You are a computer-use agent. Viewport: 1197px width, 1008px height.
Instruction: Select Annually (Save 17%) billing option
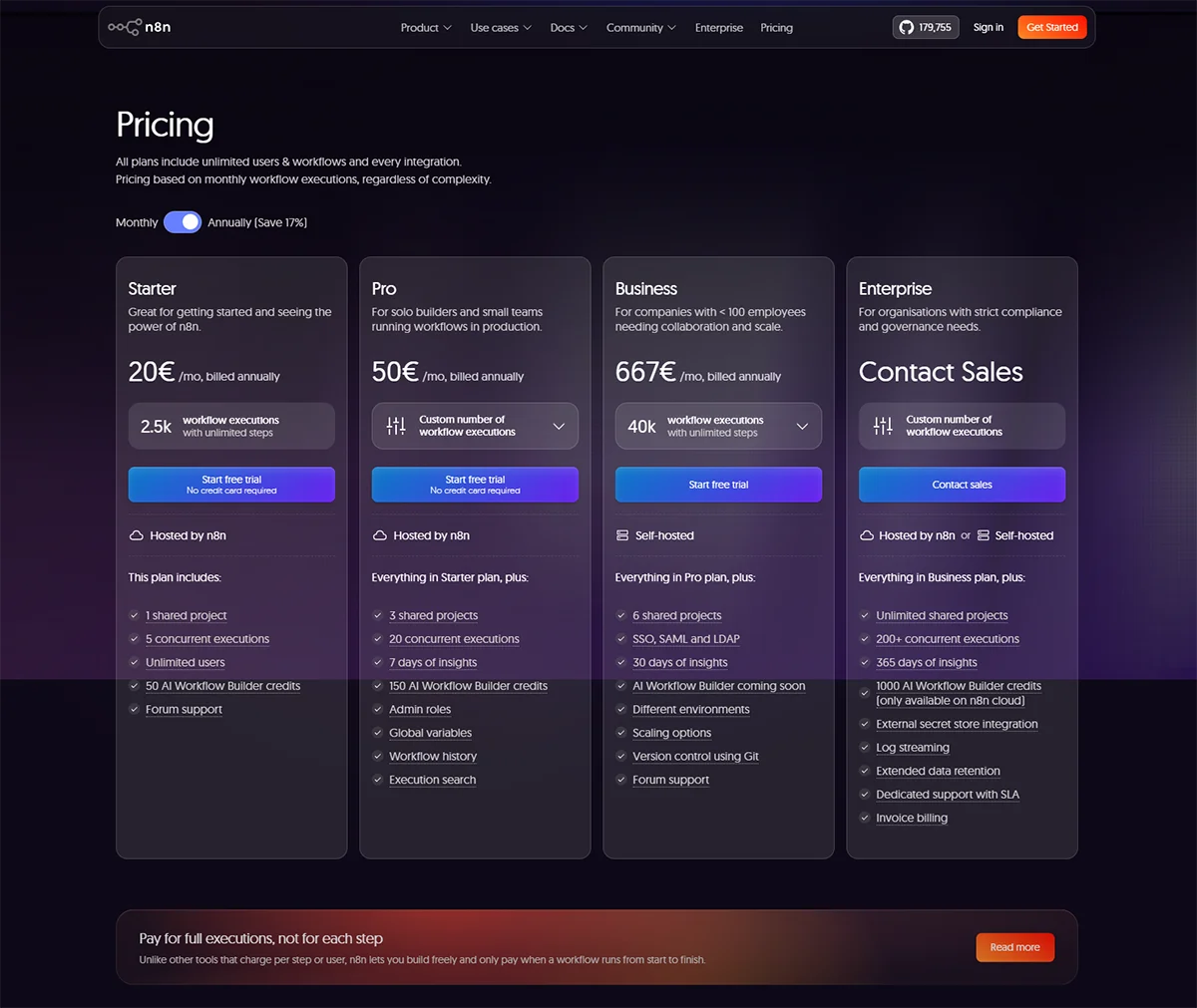pyautogui.click(x=257, y=222)
